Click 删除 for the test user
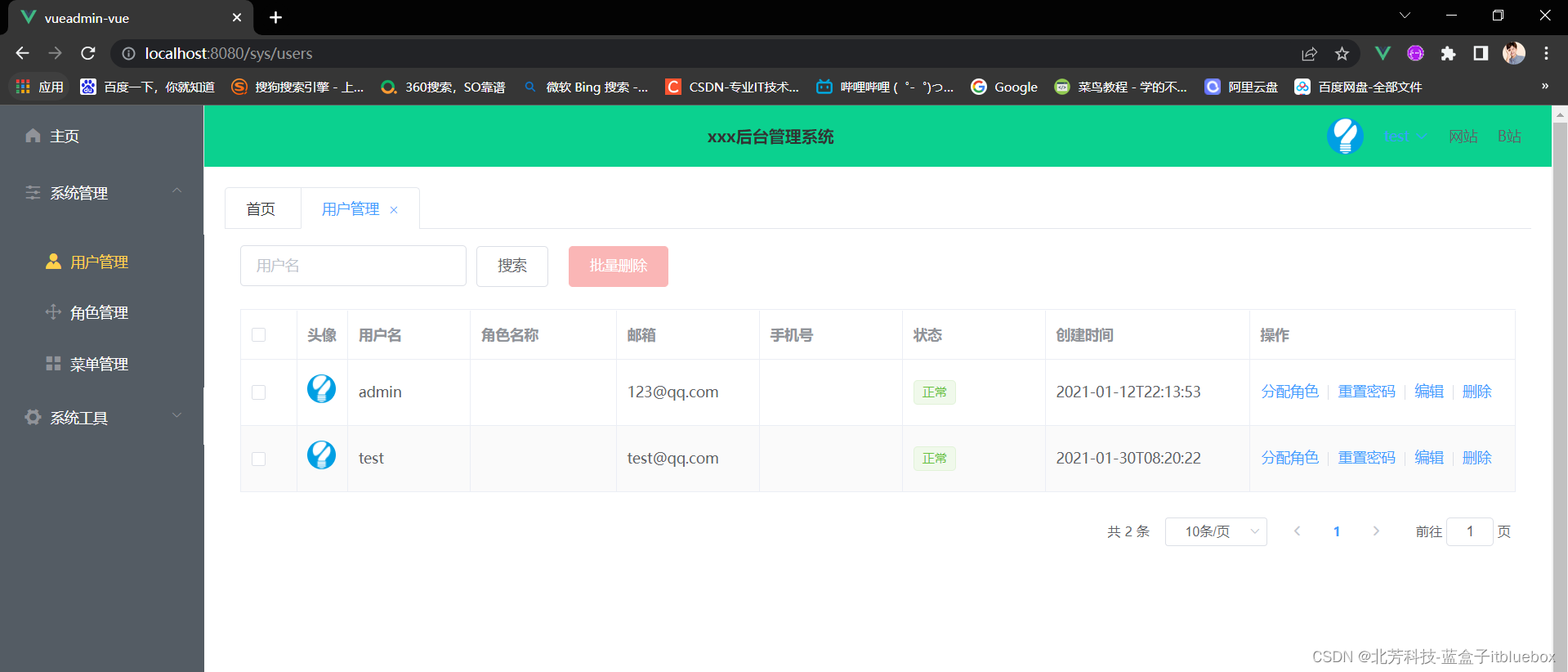The width and height of the screenshot is (1568, 672). (1477, 458)
